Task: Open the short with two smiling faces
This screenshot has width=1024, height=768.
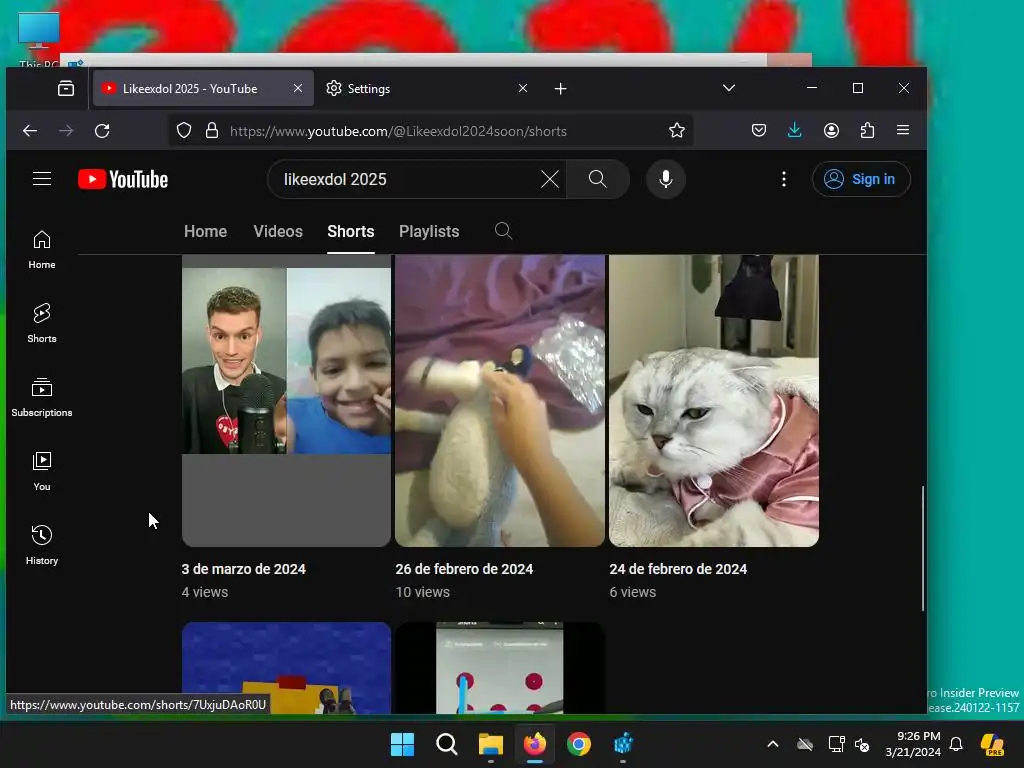Action: pyautogui.click(x=286, y=400)
